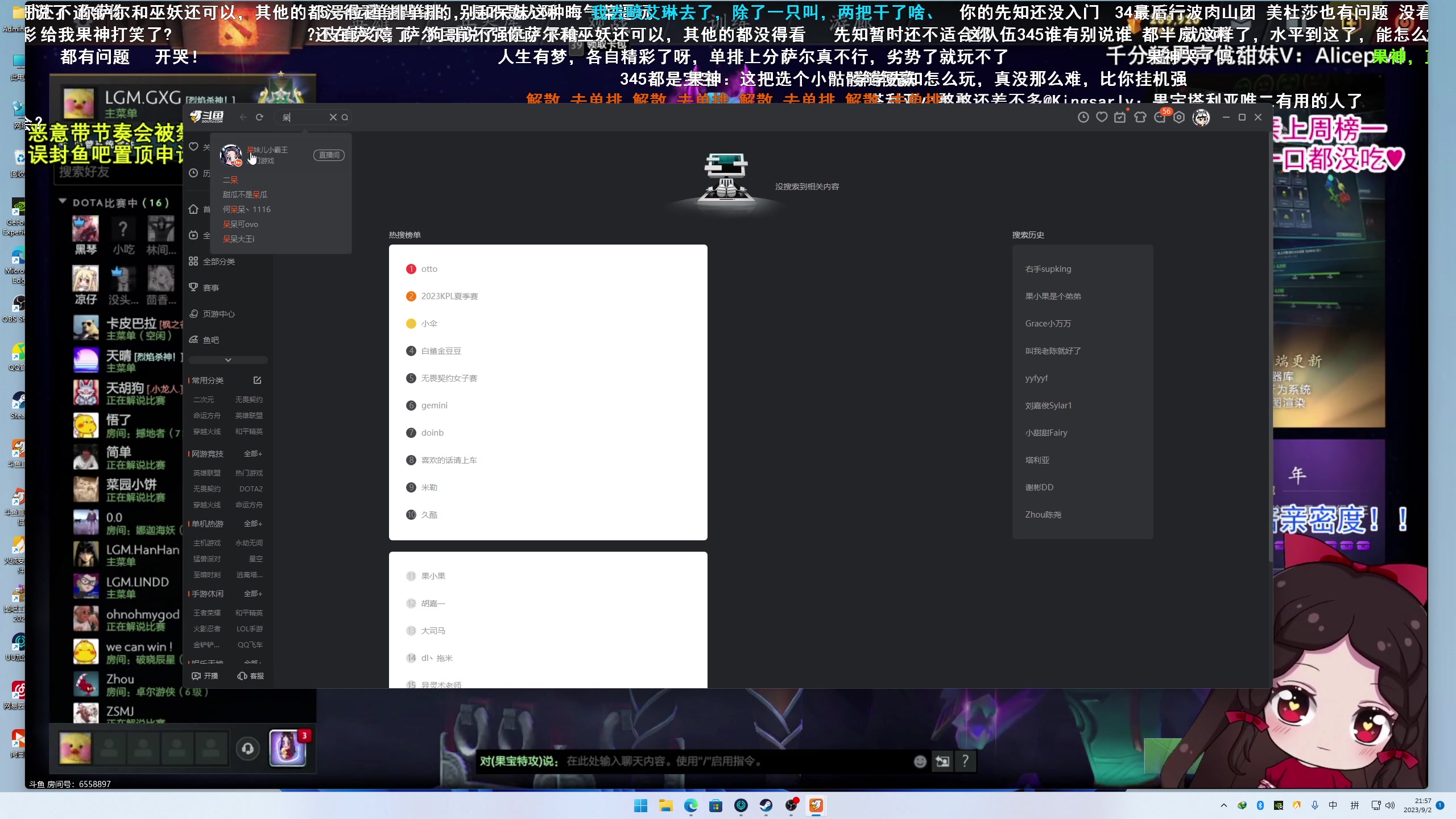
Task: Click the 开播 start streaming button
Action: (x=205, y=676)
